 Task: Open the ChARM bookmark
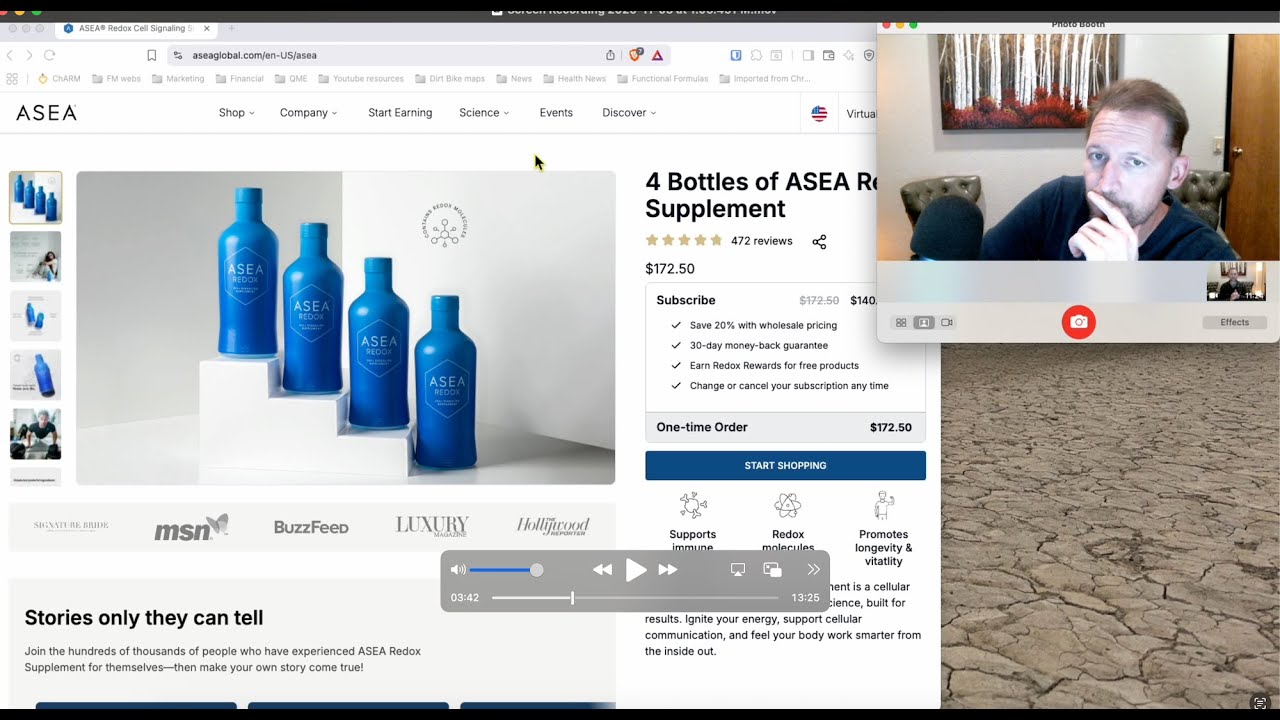59,78
